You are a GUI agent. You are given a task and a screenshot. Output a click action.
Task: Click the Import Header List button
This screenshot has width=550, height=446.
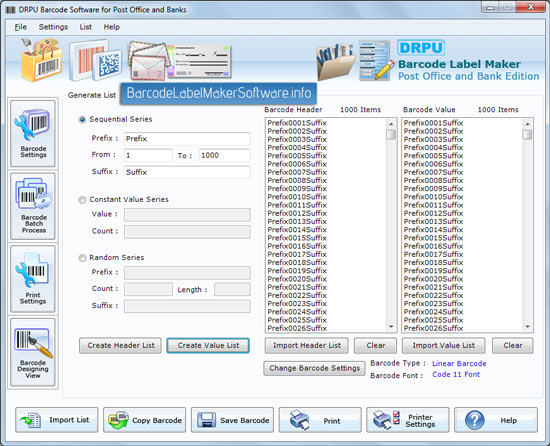point(307,345)
